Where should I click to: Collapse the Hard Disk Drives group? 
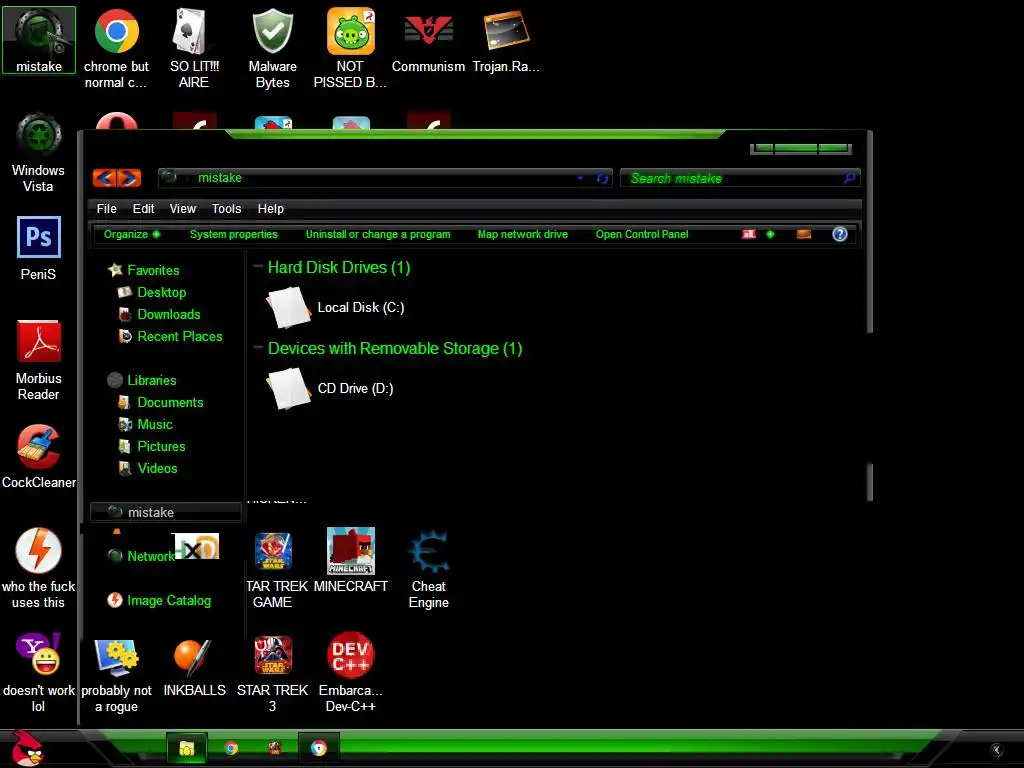pyautogui.click(x=258, y=266)
